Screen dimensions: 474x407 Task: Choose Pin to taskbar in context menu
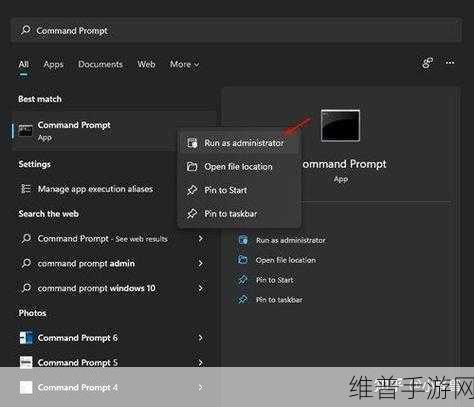tap(239, 214)
